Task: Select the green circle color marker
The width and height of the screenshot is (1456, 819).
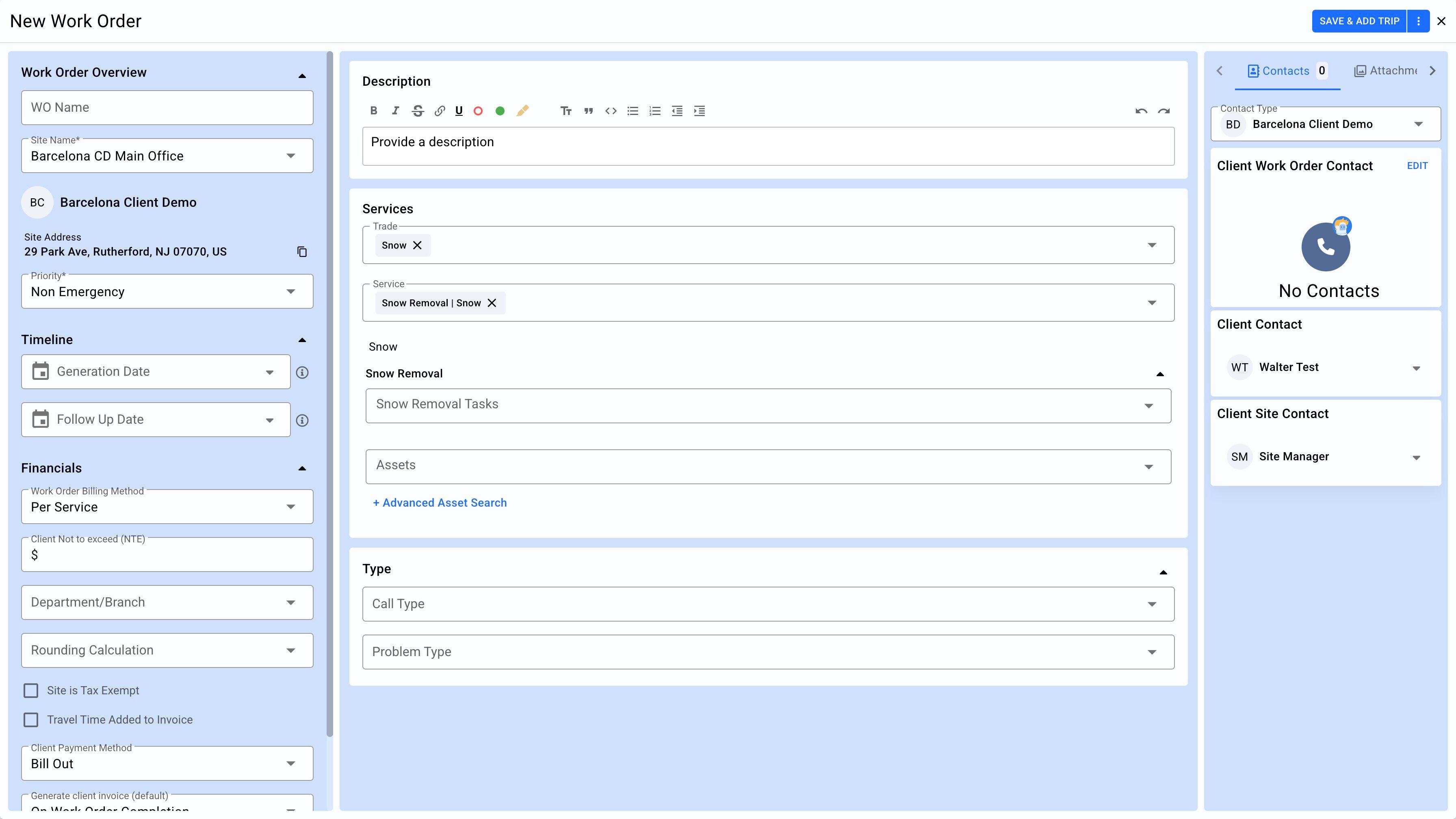Action: (500, 111)
